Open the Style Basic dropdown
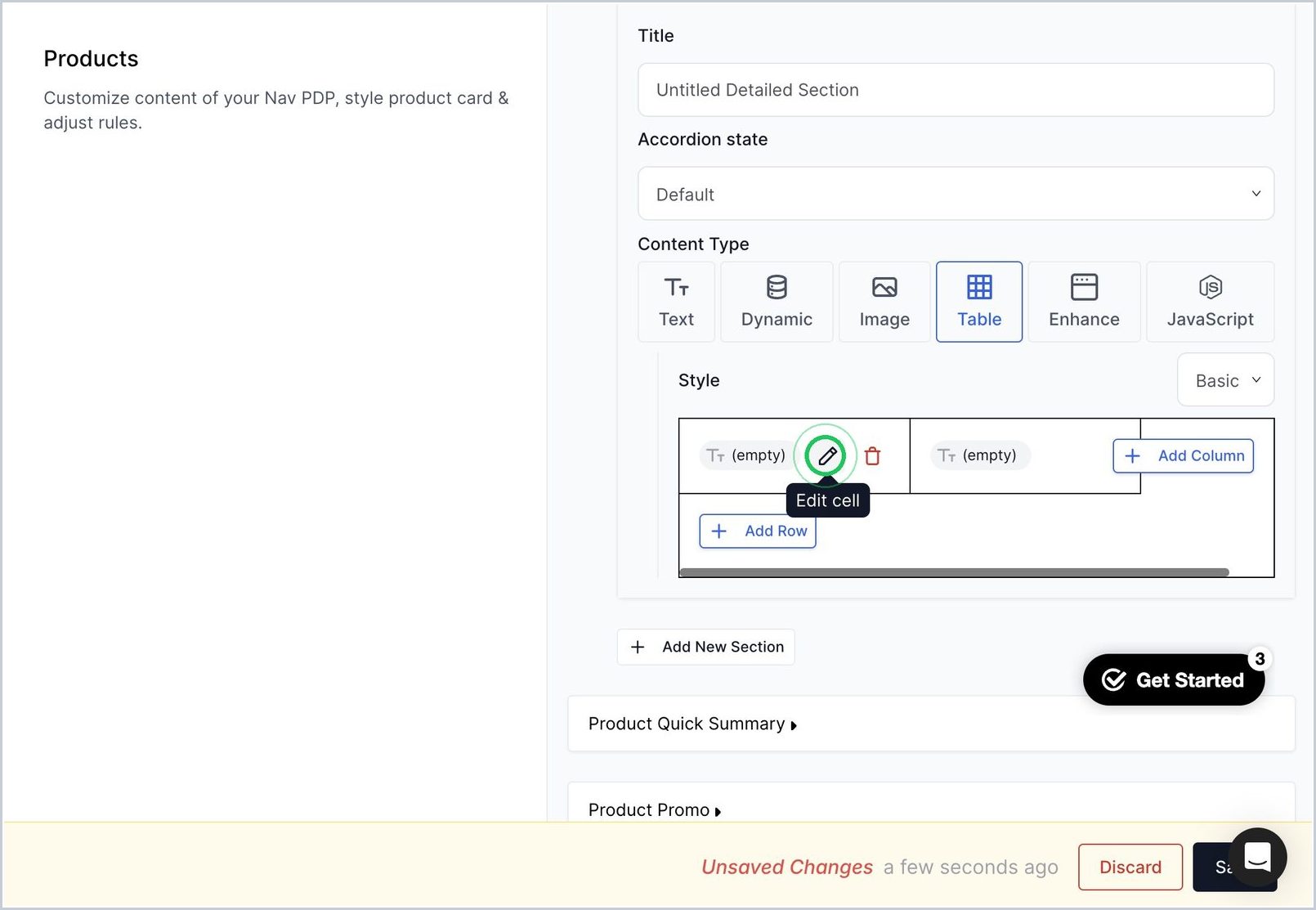The image size is (1316, 910). (x=1225, y=380)
